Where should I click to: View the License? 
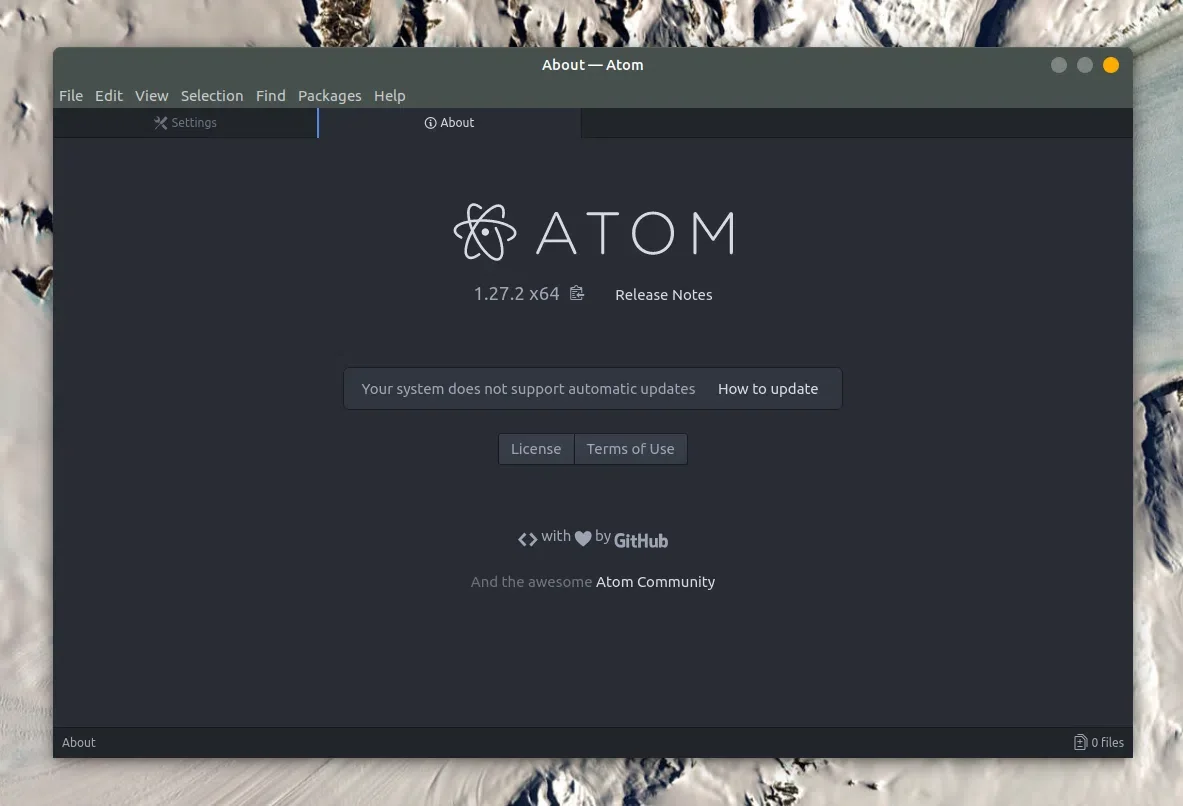tap(536, 449)
